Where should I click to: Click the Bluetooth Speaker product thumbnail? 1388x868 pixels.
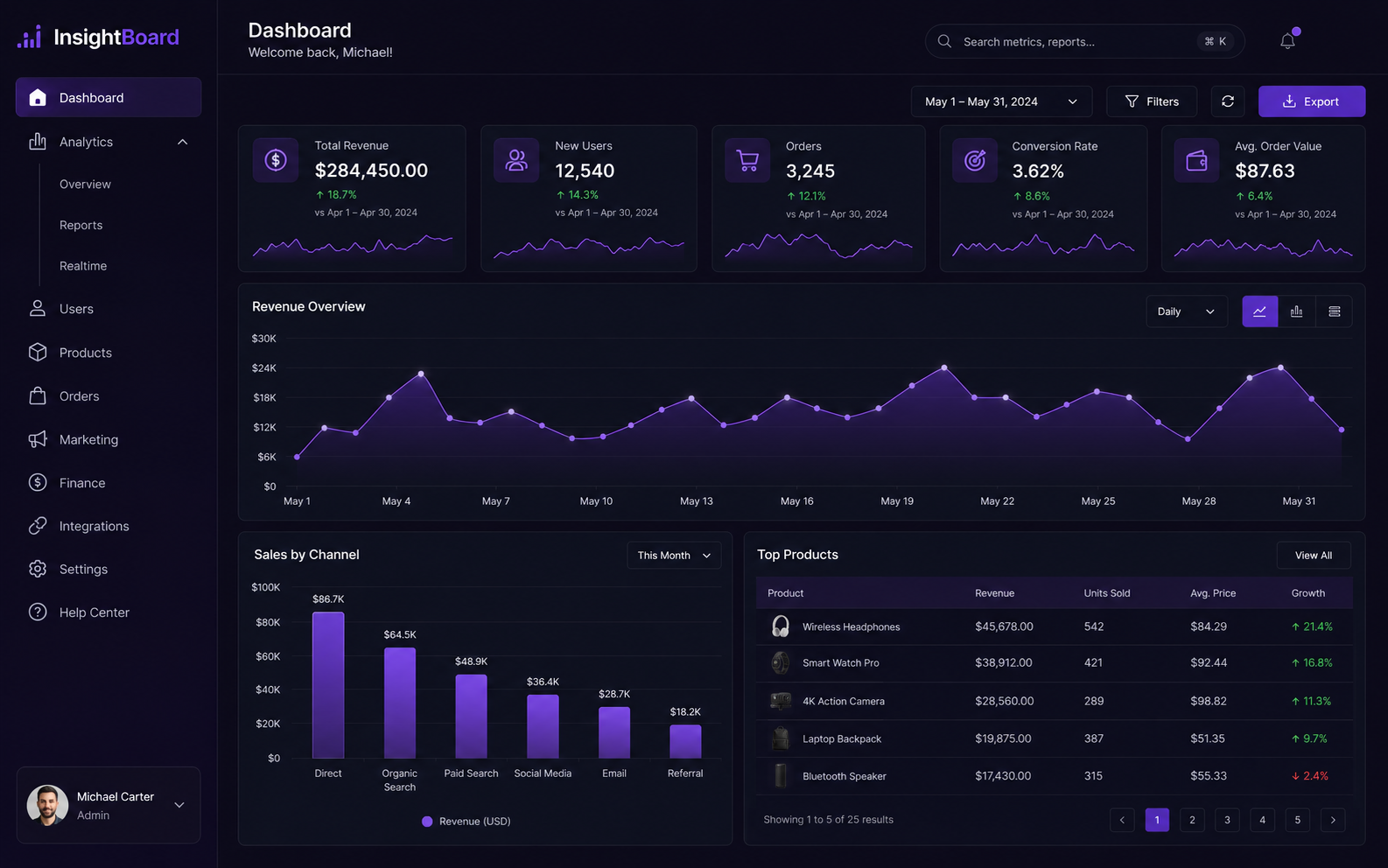click(781, 775)
